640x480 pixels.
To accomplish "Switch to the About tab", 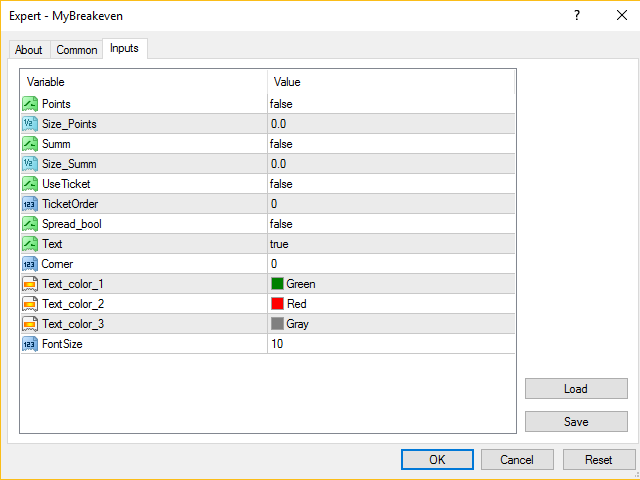I will coord(29,50).
